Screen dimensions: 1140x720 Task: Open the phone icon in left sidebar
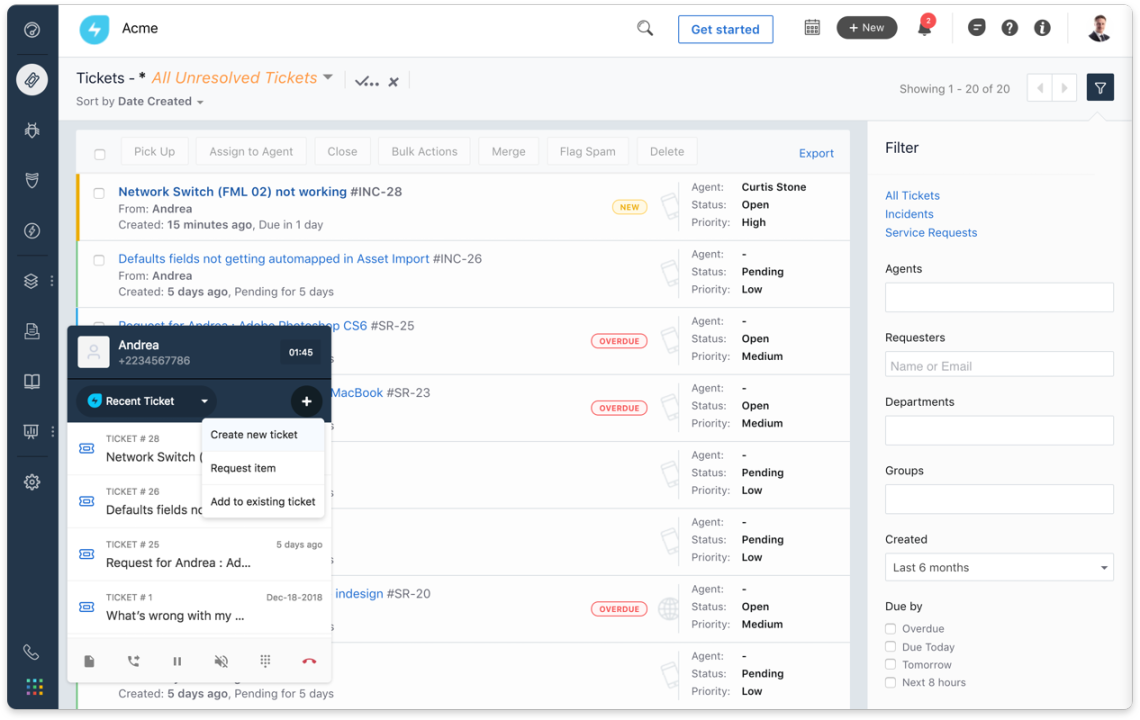point(32,652)
